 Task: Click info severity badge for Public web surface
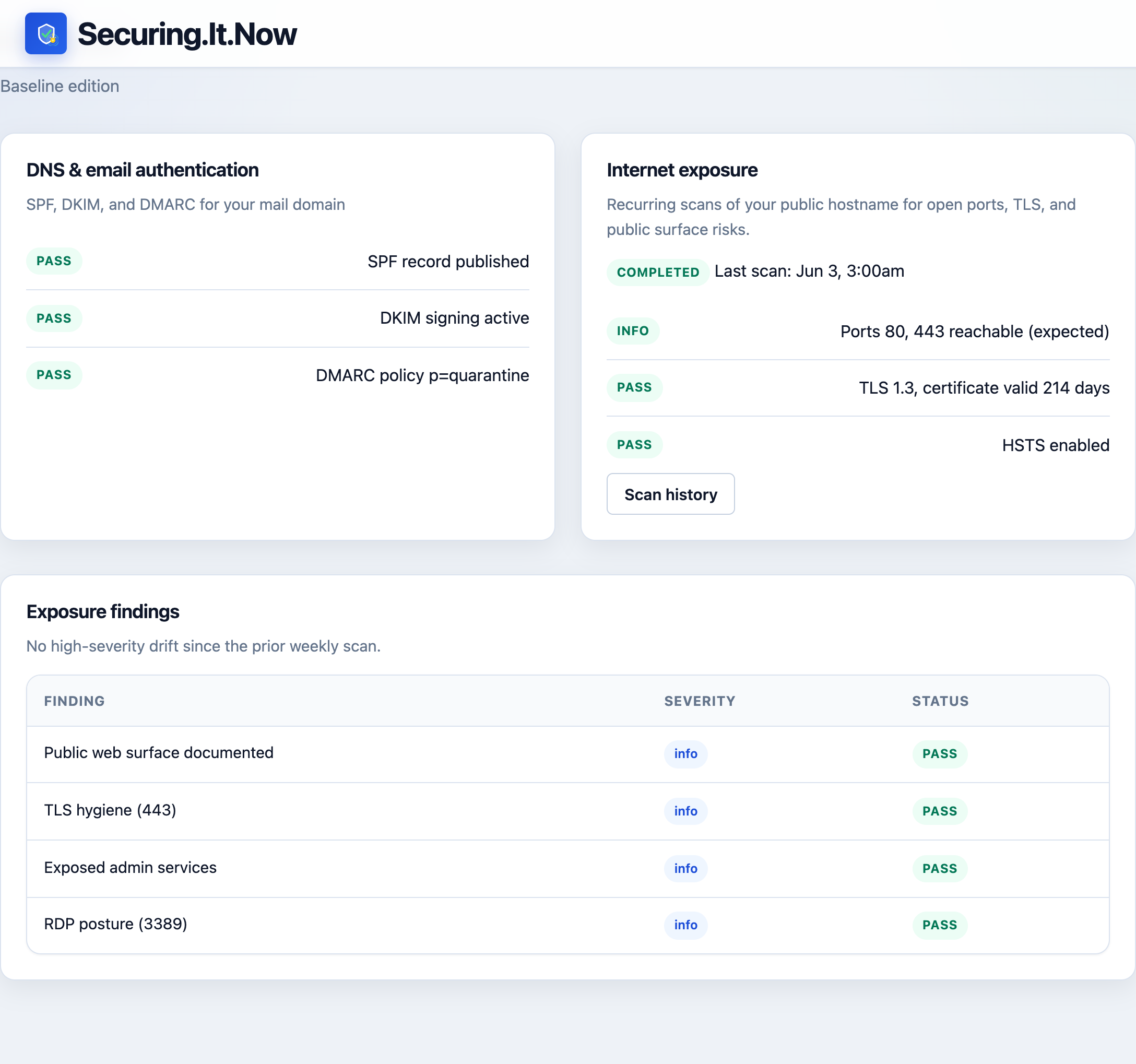[685, 754]
